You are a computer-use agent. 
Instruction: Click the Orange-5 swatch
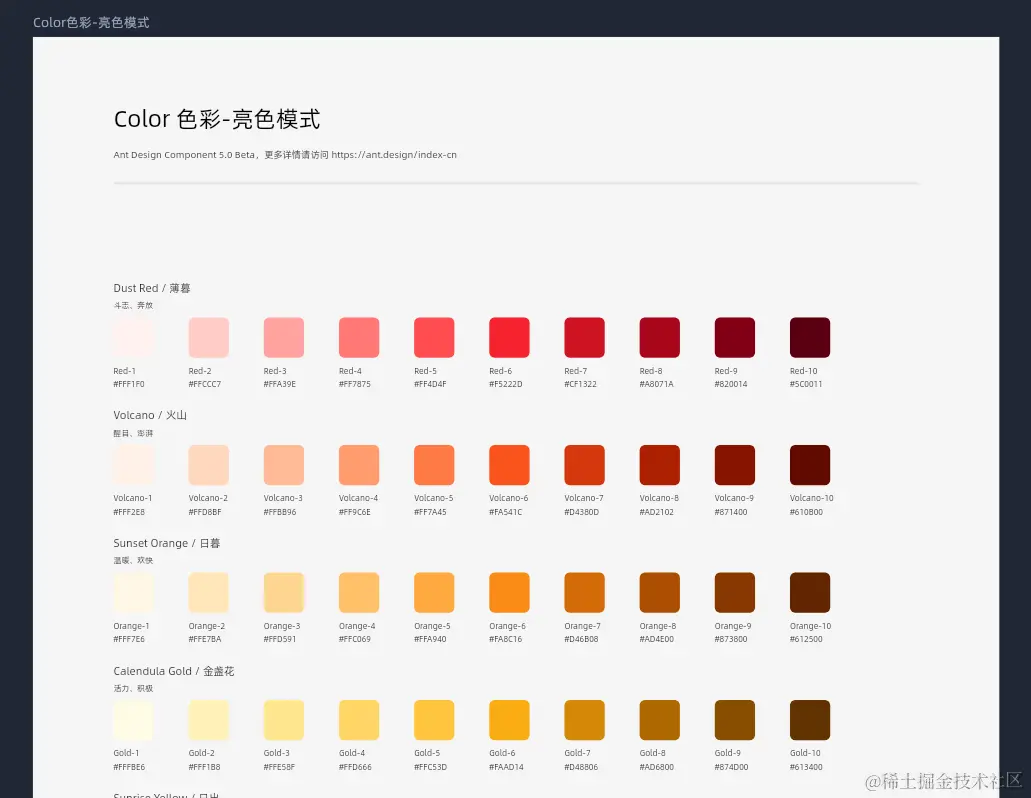click(x=434, y=593)
